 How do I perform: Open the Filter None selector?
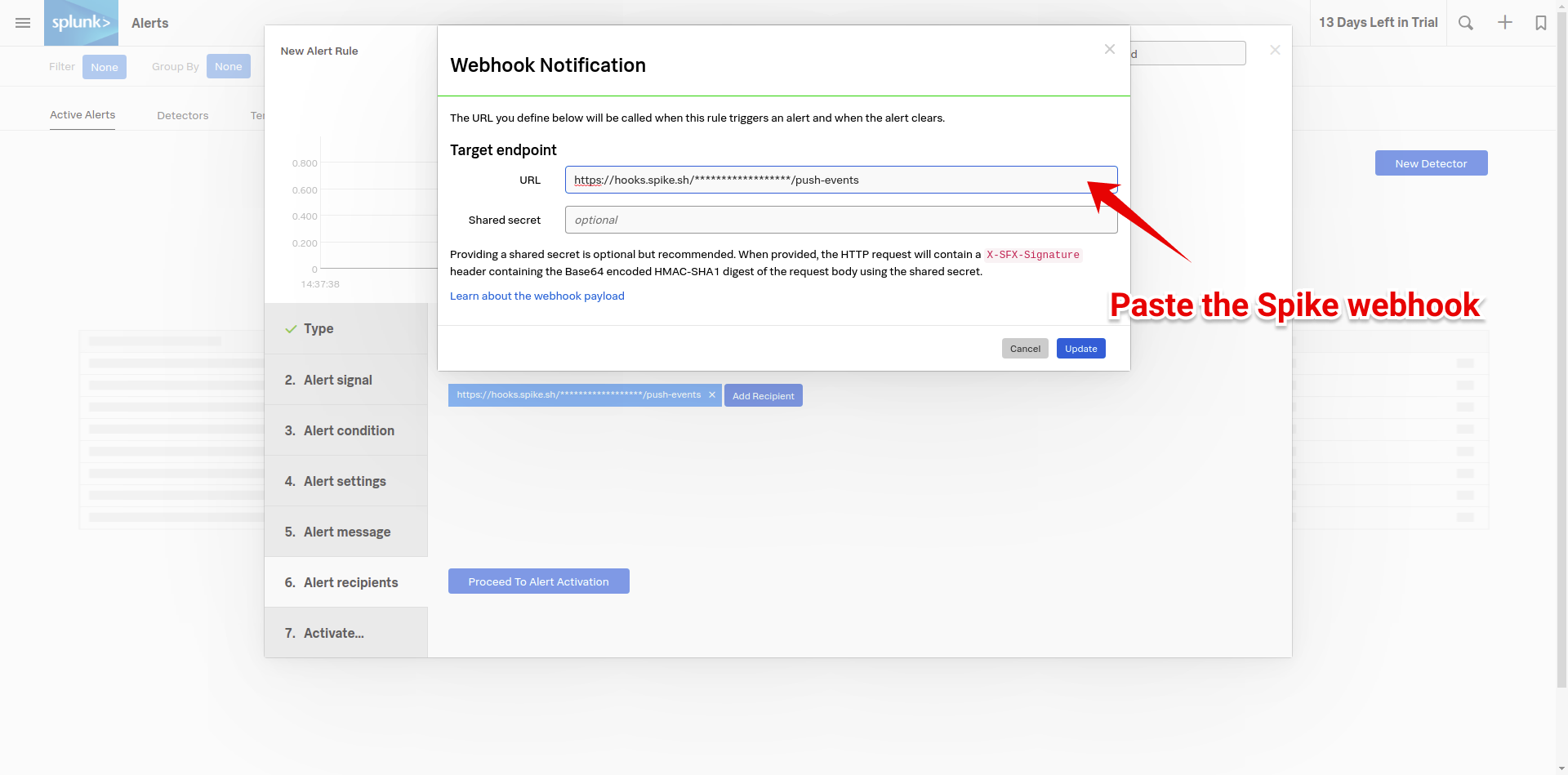pyautogui.click(x=105, y=67)
